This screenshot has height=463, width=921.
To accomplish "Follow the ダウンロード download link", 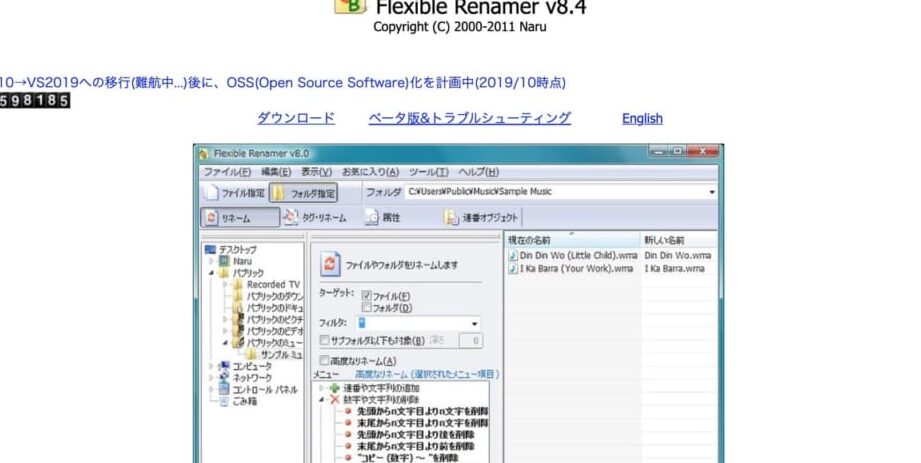I will click(x=296, y=118).
